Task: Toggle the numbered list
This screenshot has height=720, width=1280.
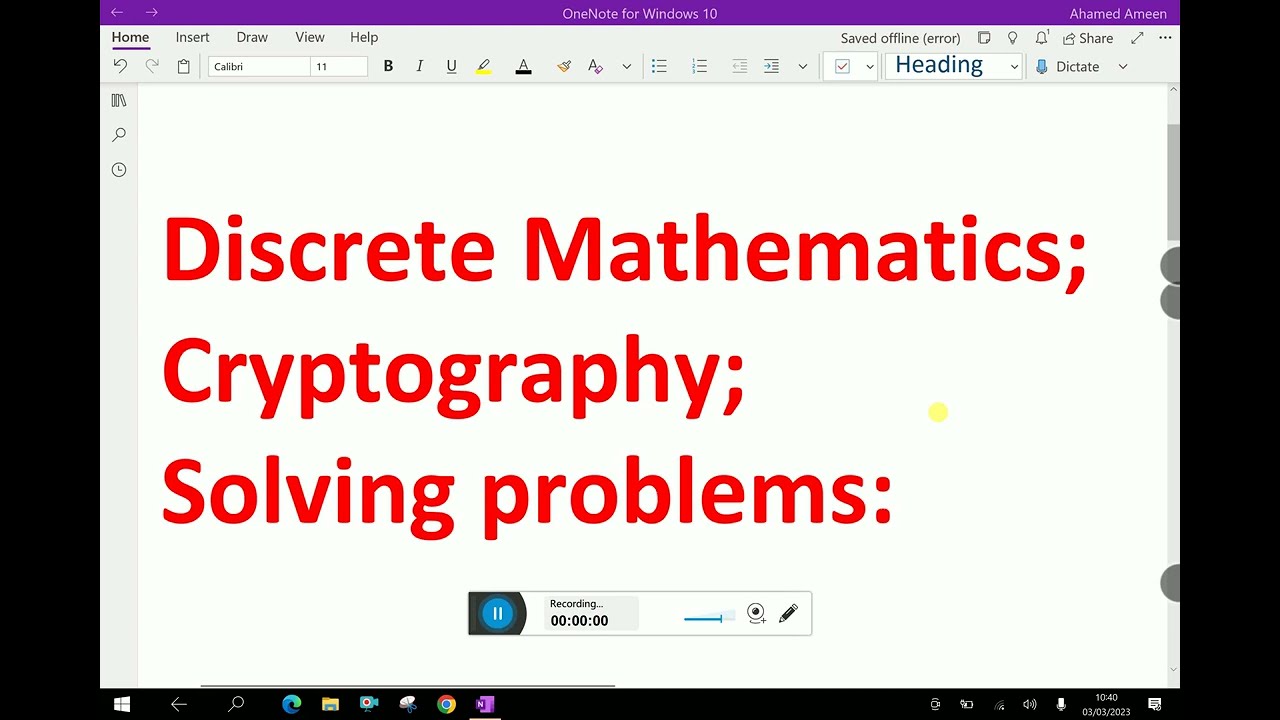Action: click(x=699, y=66)
